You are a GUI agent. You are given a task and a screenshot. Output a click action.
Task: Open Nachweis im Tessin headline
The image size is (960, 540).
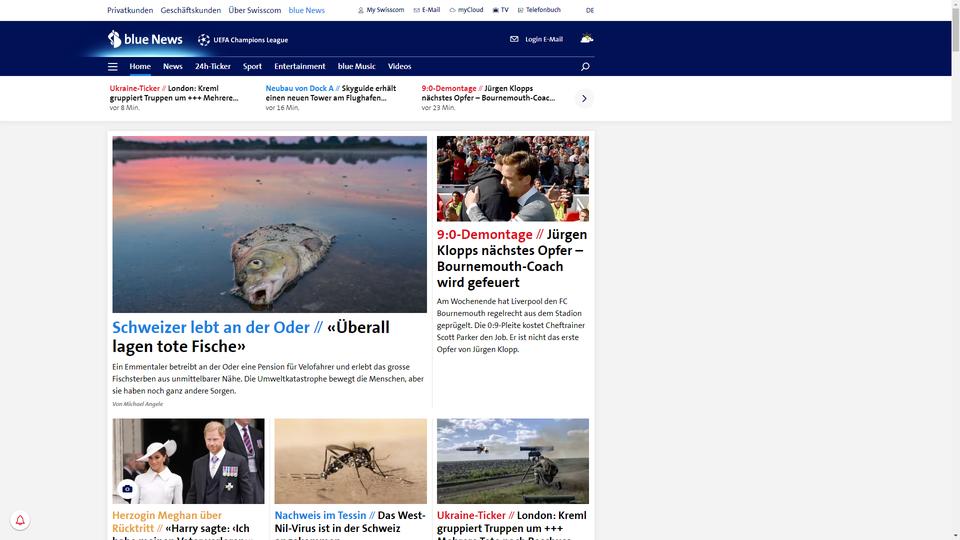point(350,525)
